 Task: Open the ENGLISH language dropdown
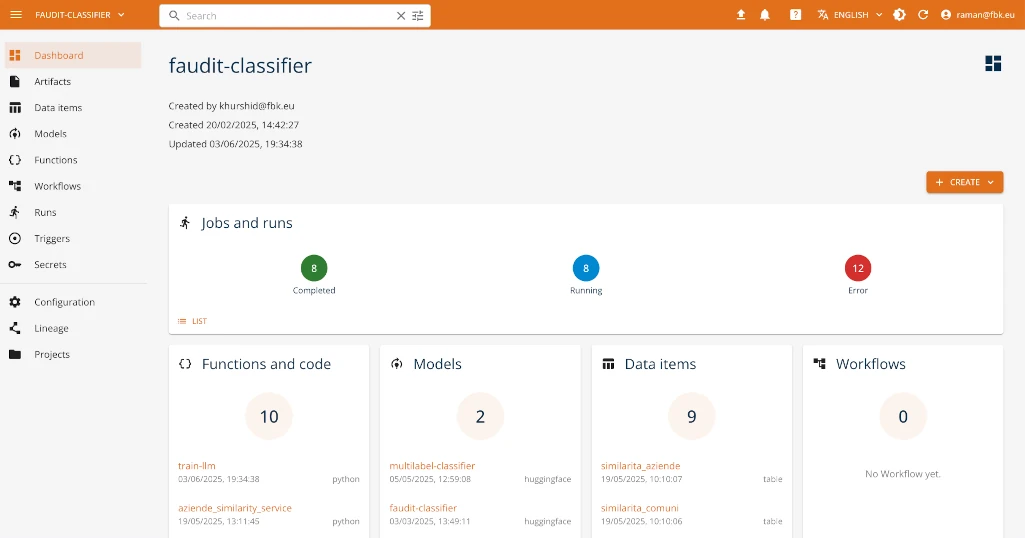click(850, 15)
